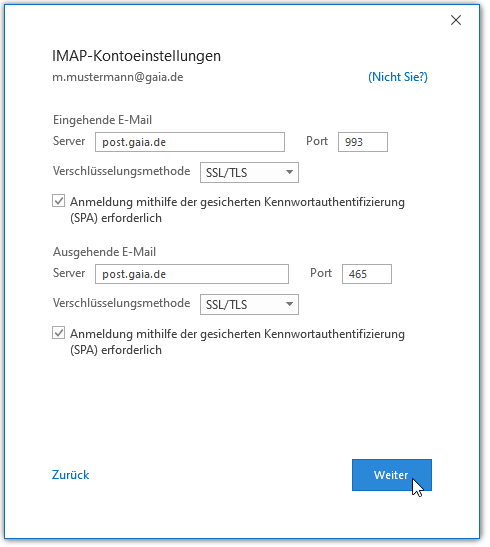Focus the outgoing mail server field
Image resolution: width=490 pixels, height=547 pixels.
[x=192, y=274]
